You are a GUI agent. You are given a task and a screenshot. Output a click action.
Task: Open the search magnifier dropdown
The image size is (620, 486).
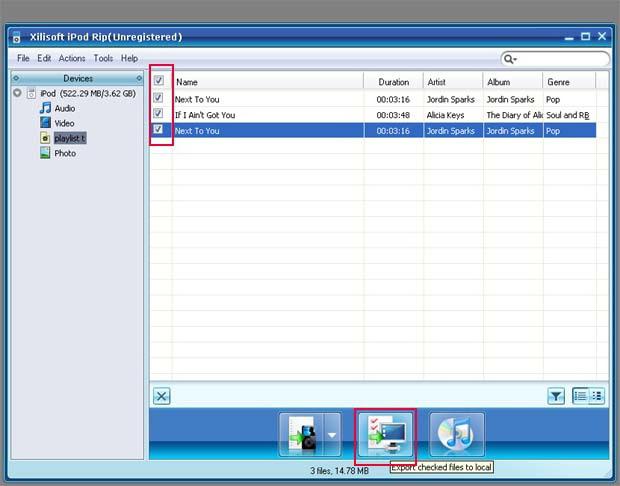pyautogui.click(x=511, y=59)
